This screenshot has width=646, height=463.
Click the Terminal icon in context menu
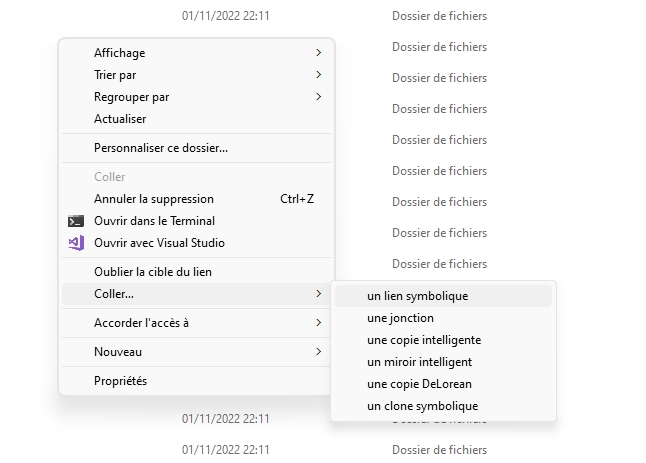tap(76, 221)
